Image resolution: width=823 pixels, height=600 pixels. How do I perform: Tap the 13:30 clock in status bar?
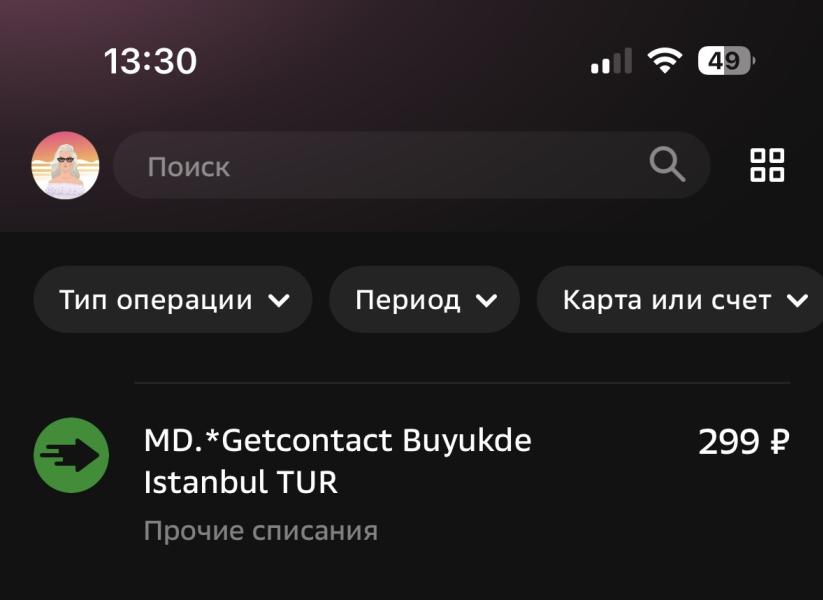[x=151, y=61]
